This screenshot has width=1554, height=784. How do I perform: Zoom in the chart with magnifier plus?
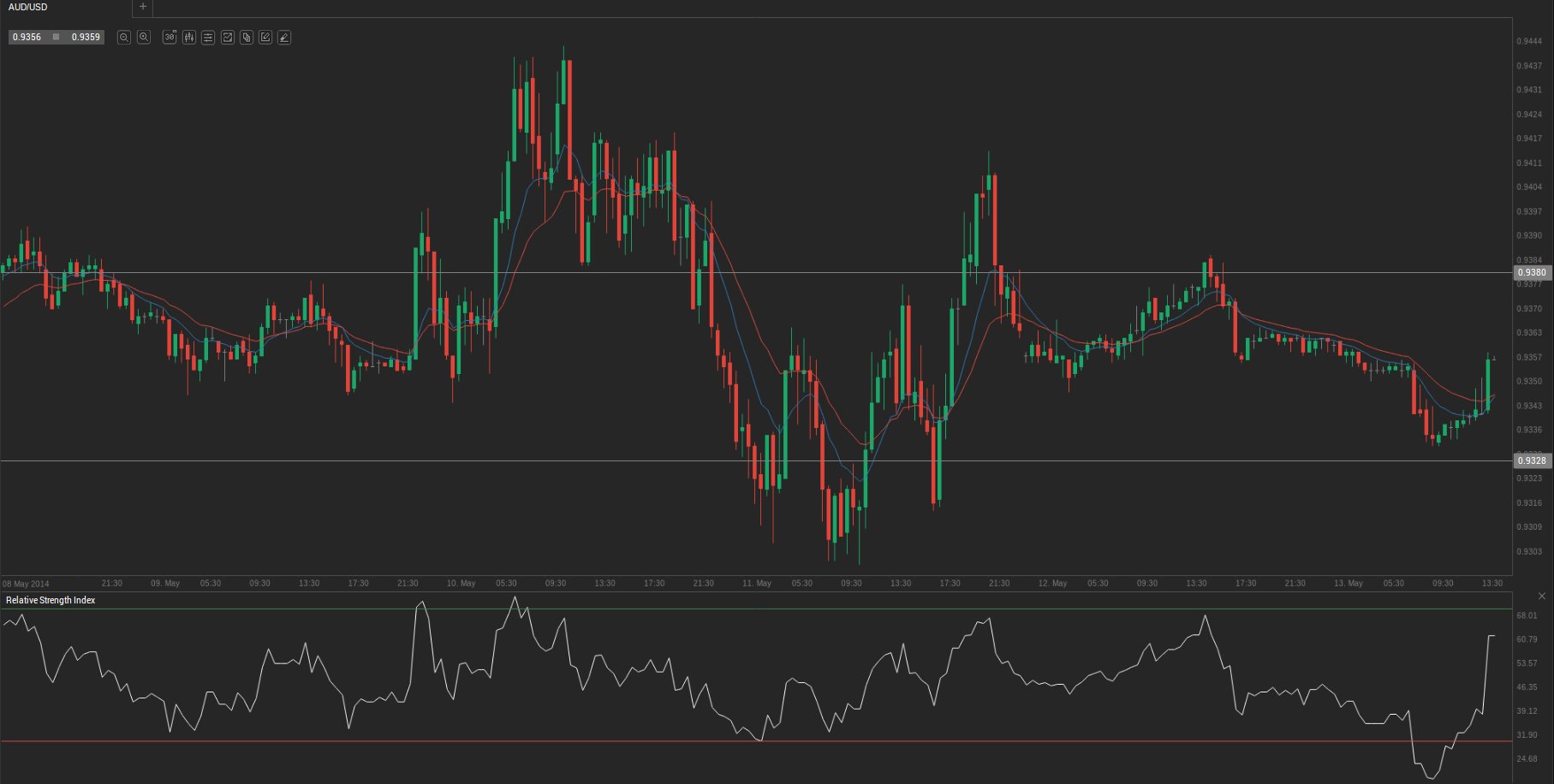(x=144, y=38)
